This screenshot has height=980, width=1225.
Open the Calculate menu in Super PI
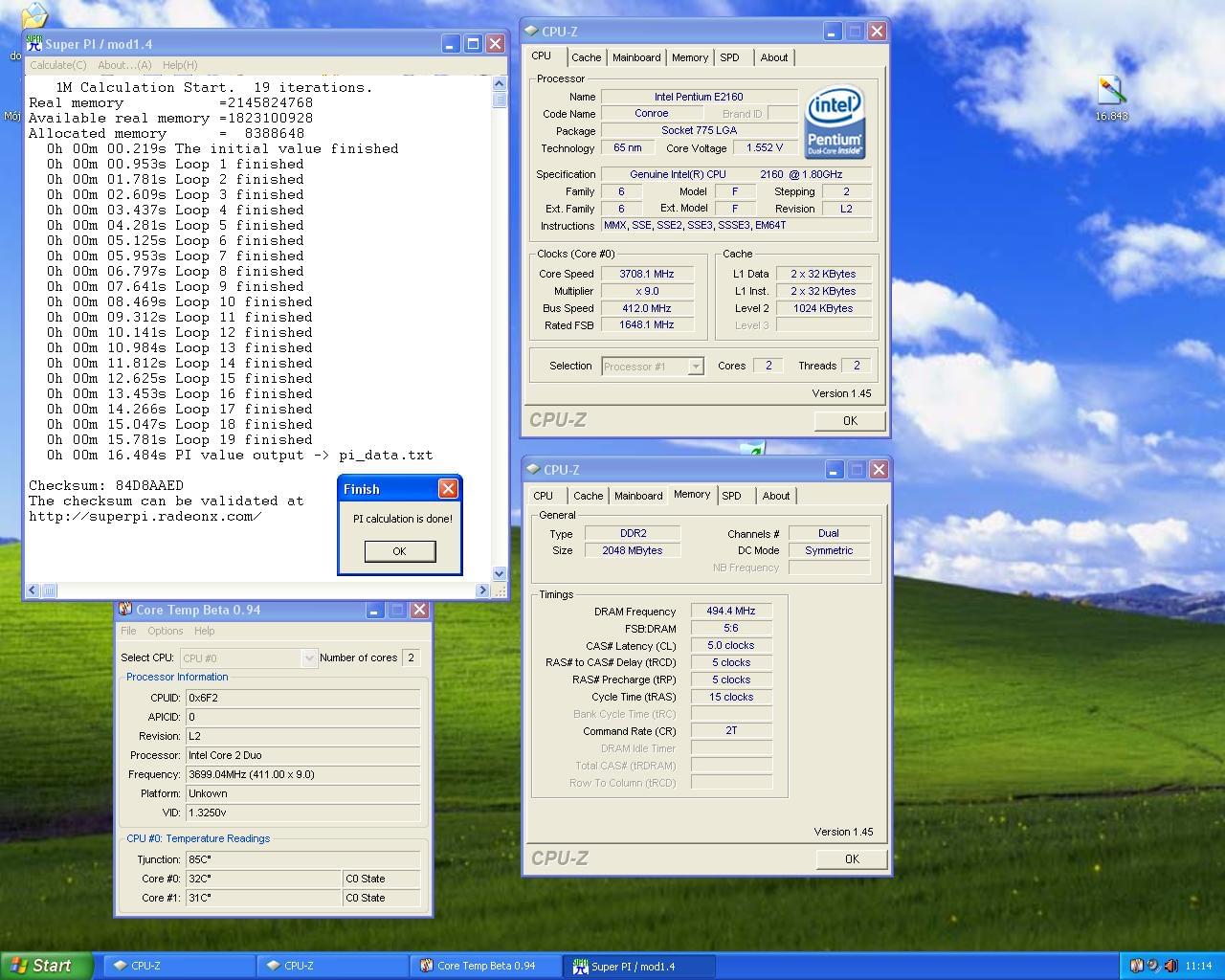(57, 65)
